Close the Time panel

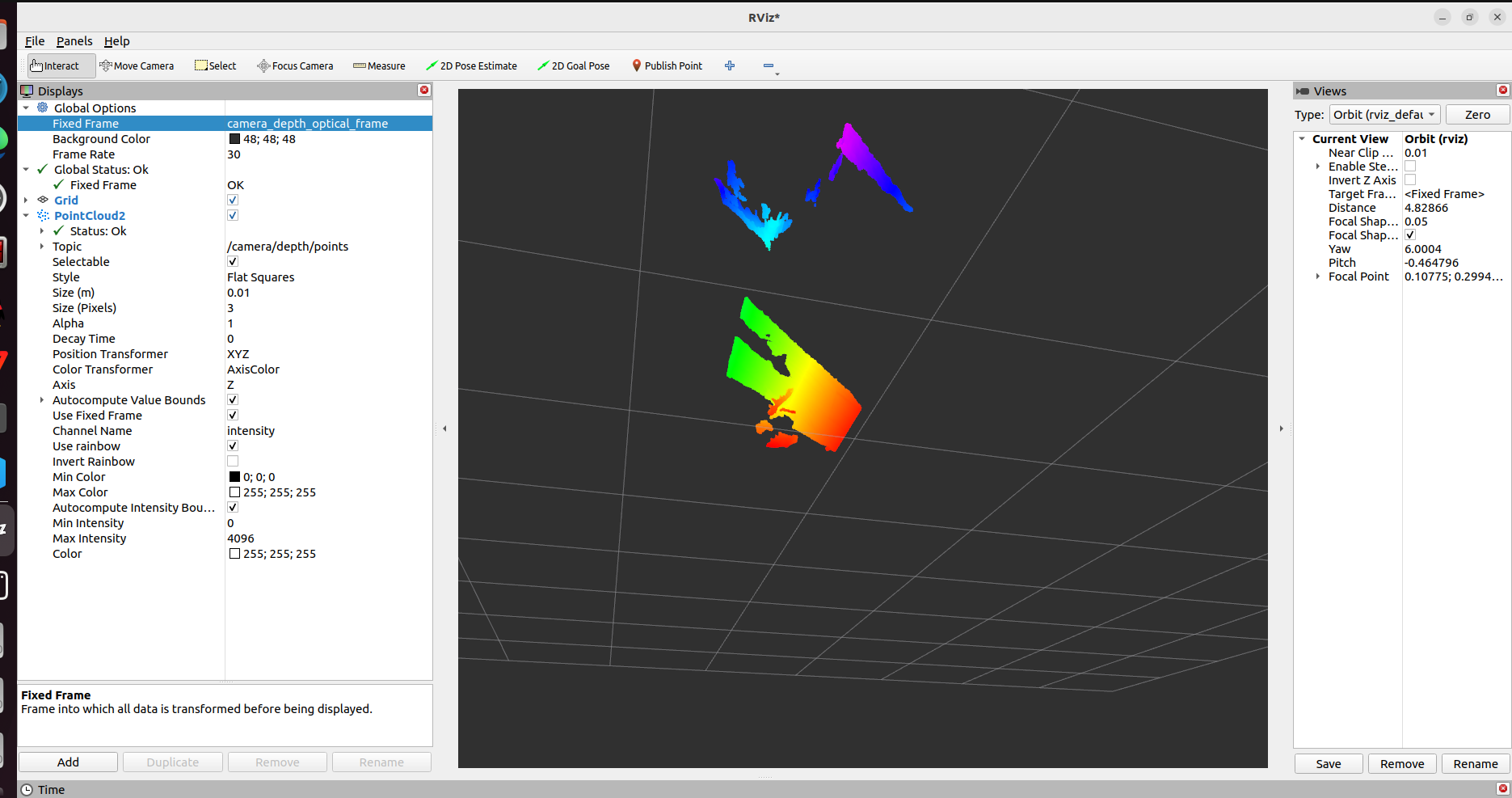(x=1503, y=788)
